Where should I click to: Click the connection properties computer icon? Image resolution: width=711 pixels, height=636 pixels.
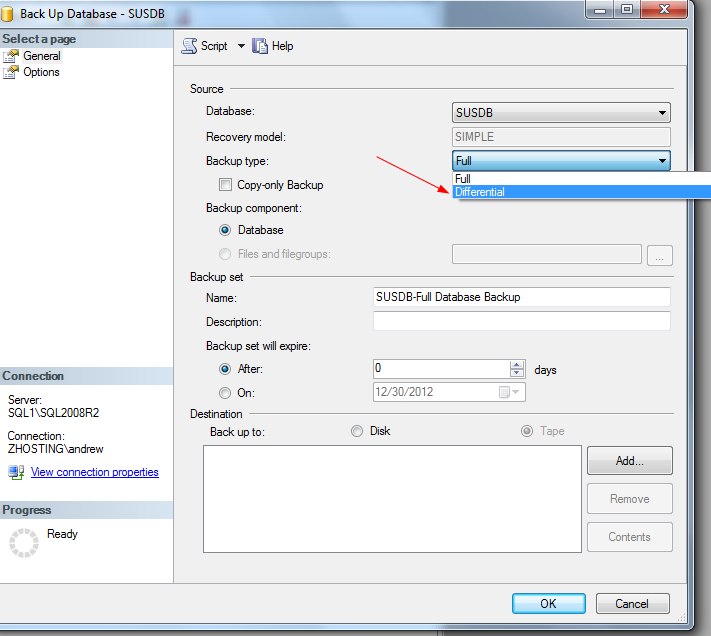16,472
